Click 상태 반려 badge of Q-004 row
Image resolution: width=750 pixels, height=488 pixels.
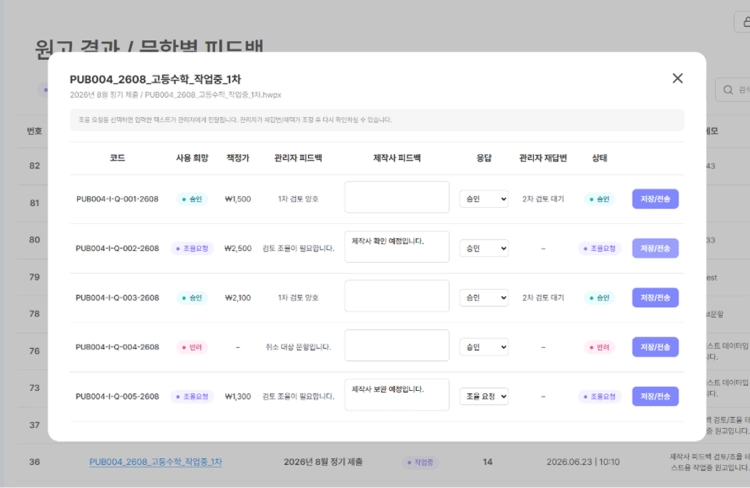[x=599, y=347]
